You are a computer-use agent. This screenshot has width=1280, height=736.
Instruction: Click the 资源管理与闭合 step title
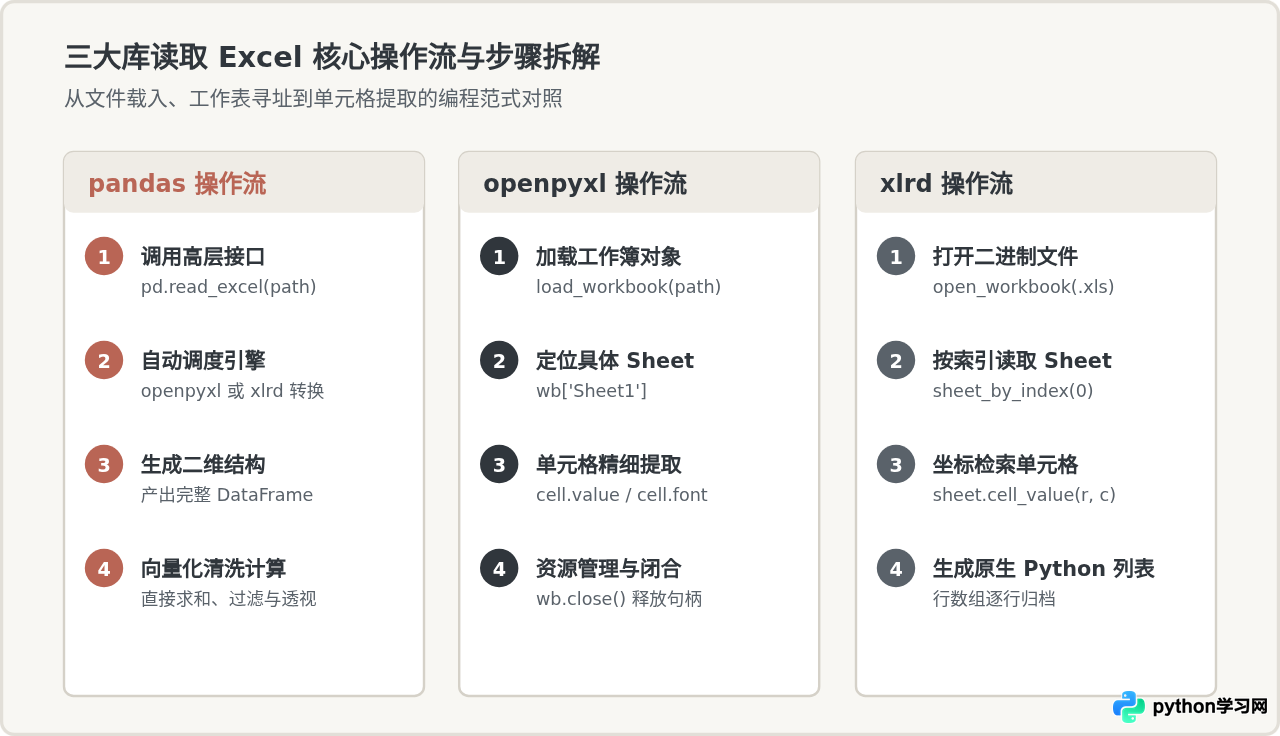pyautogui.click(x=609, y=569)
